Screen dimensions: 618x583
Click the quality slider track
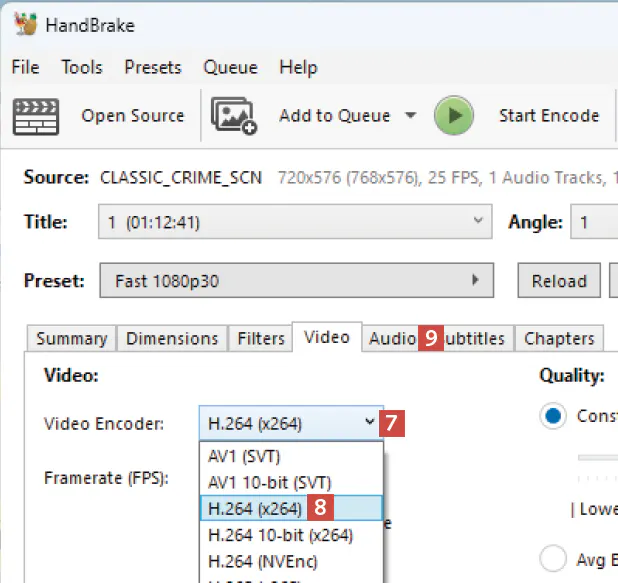click(598, 458)
